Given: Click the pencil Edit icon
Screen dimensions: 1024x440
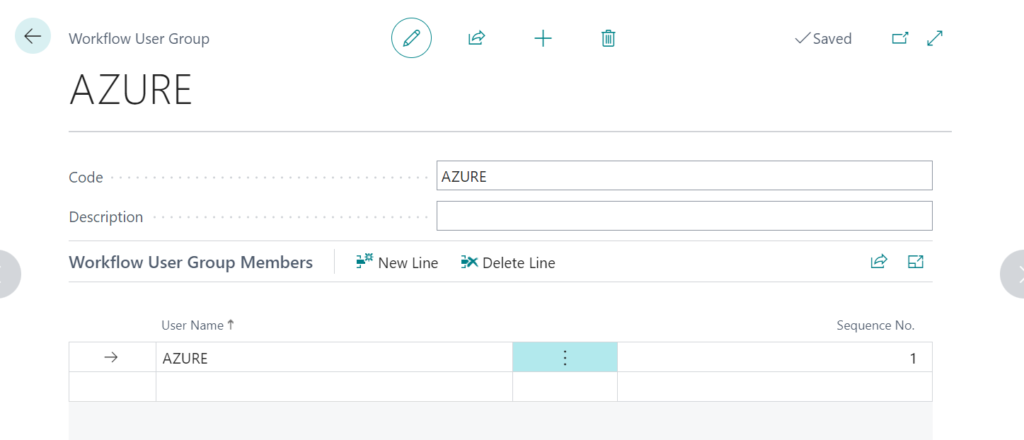Looking at the screenshot, I should (411, 39).
